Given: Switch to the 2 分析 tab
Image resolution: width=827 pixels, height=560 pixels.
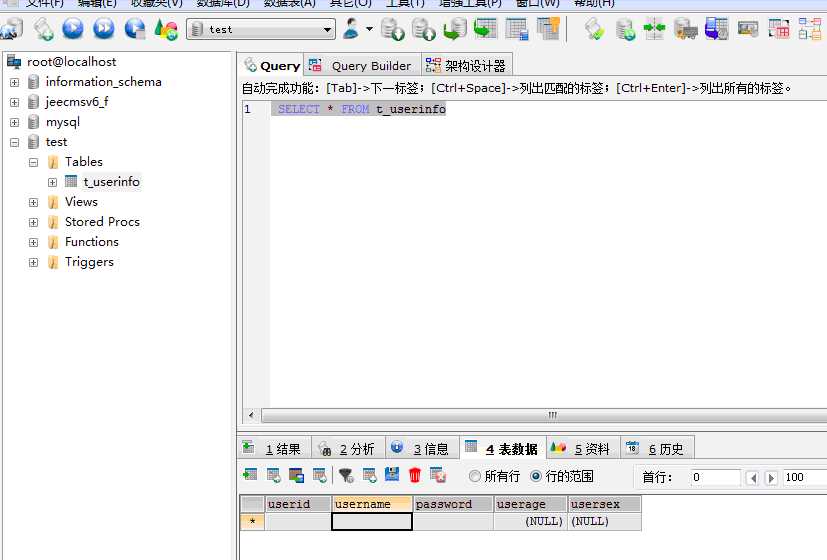Looking at the screenshot, I should tap(348, 449).
